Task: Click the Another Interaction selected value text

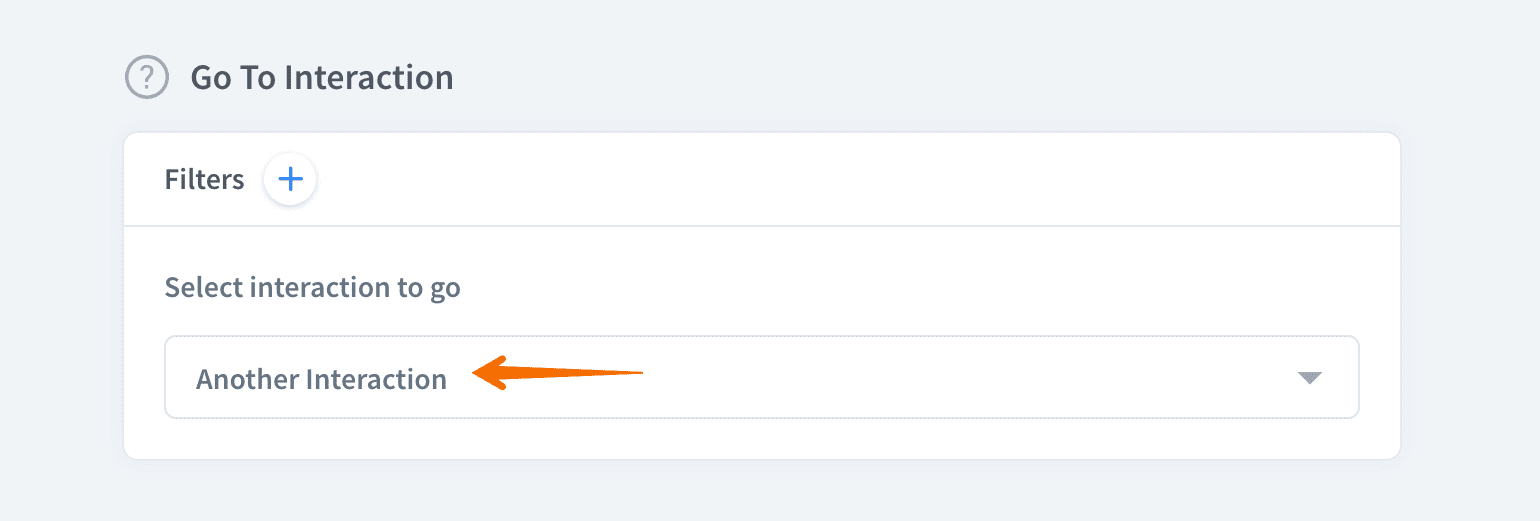Action: [321, 380]
